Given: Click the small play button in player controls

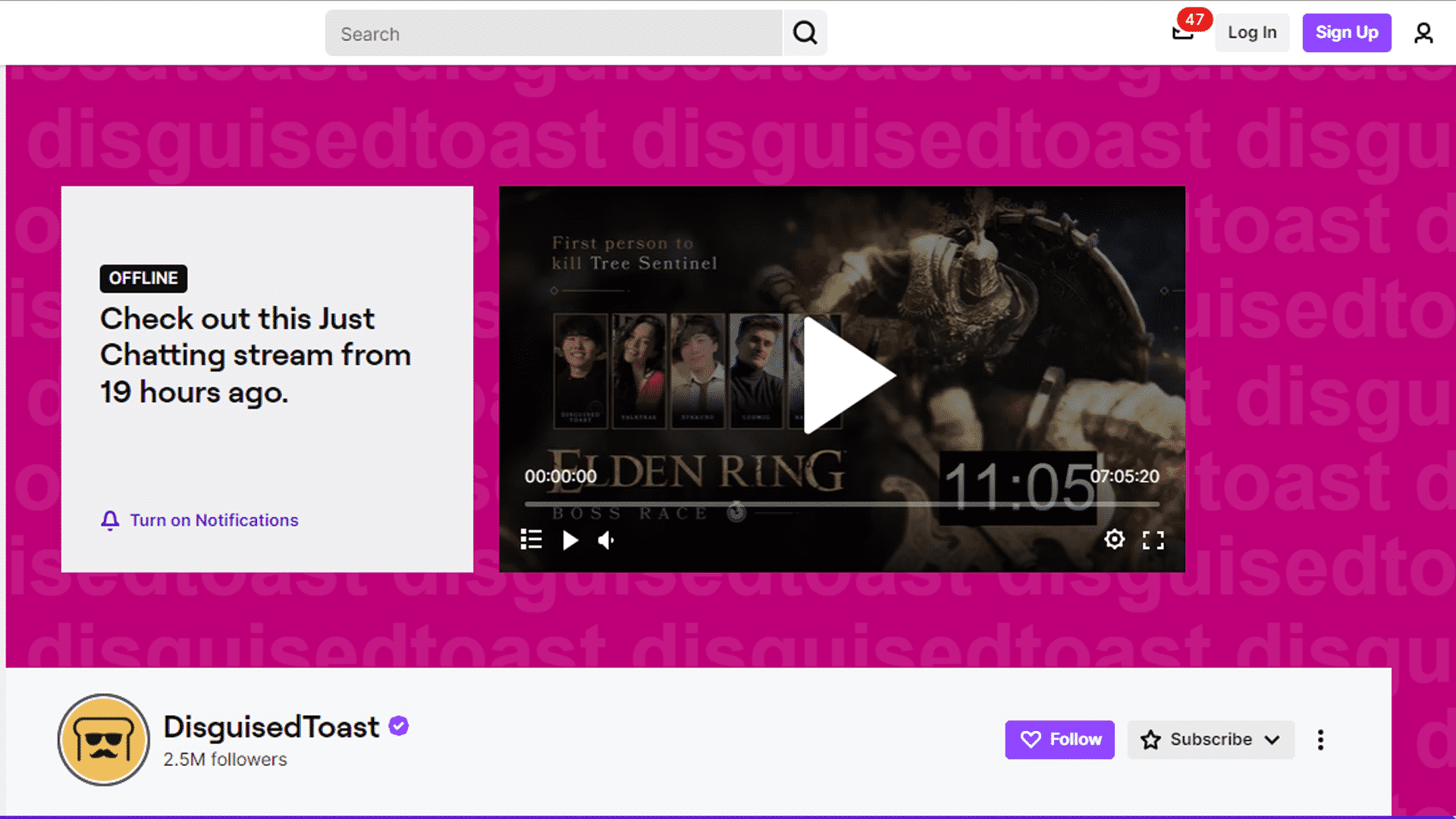Looking at the screenshot, I should tap(570, 540).
